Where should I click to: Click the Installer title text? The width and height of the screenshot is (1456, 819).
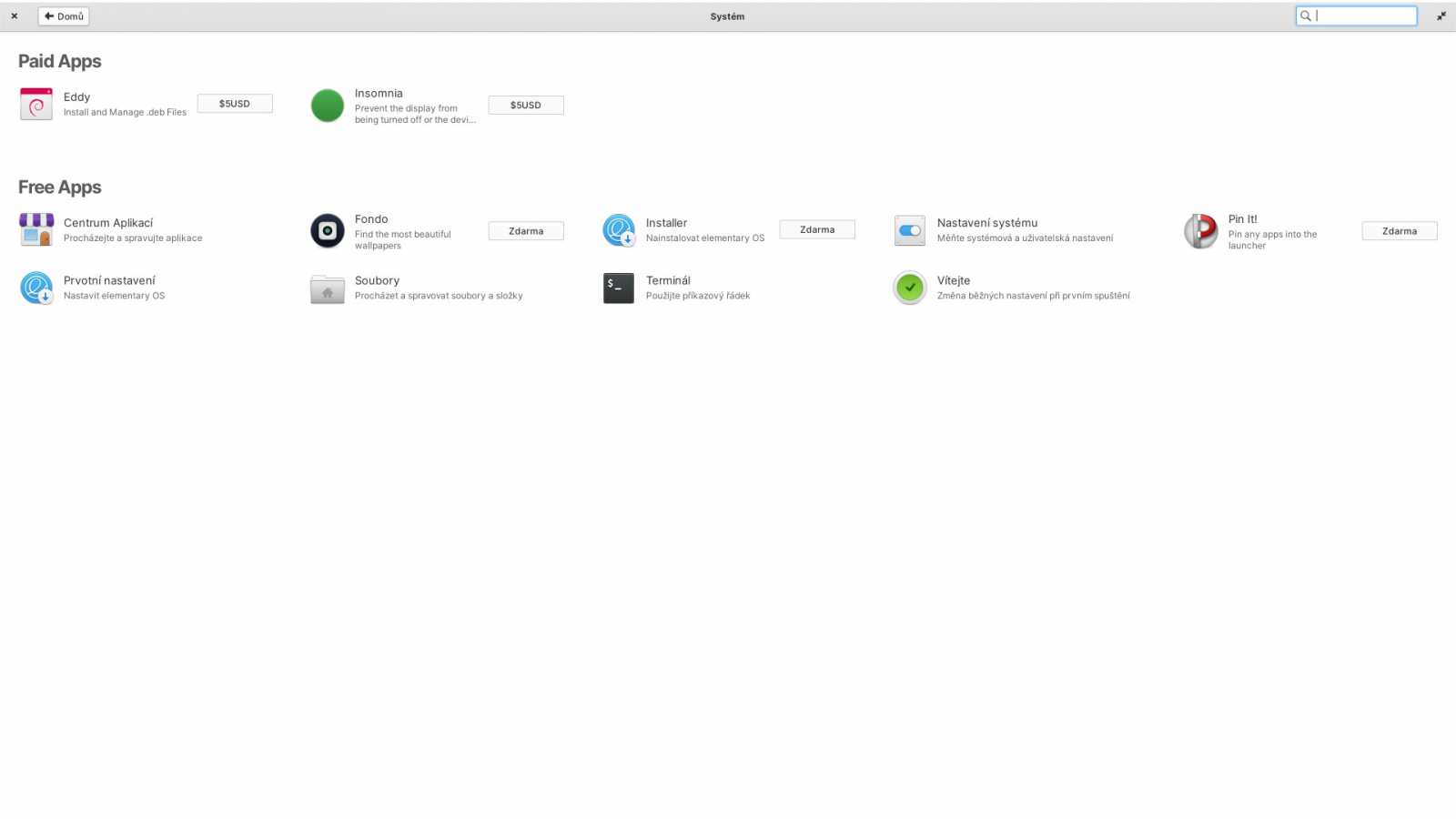click(x=666, y=222)
